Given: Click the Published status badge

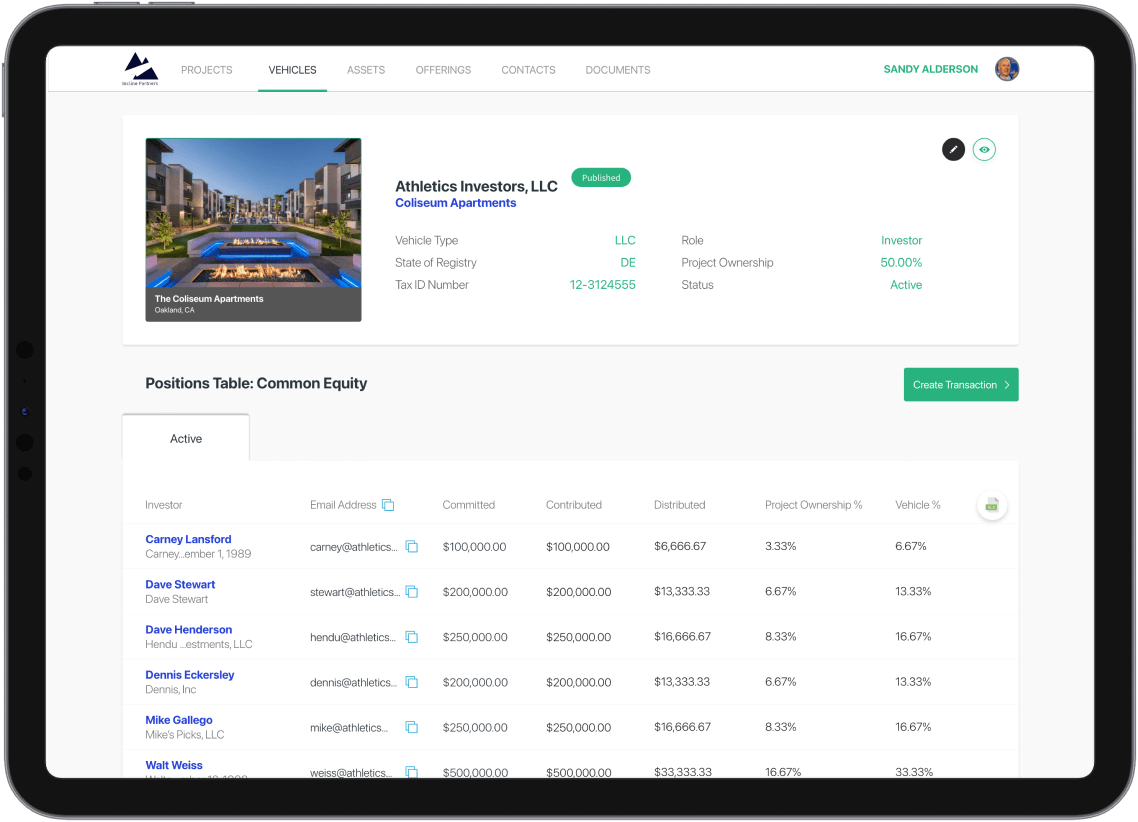Looking at the screenshot, I should click(x=601, y=178).
